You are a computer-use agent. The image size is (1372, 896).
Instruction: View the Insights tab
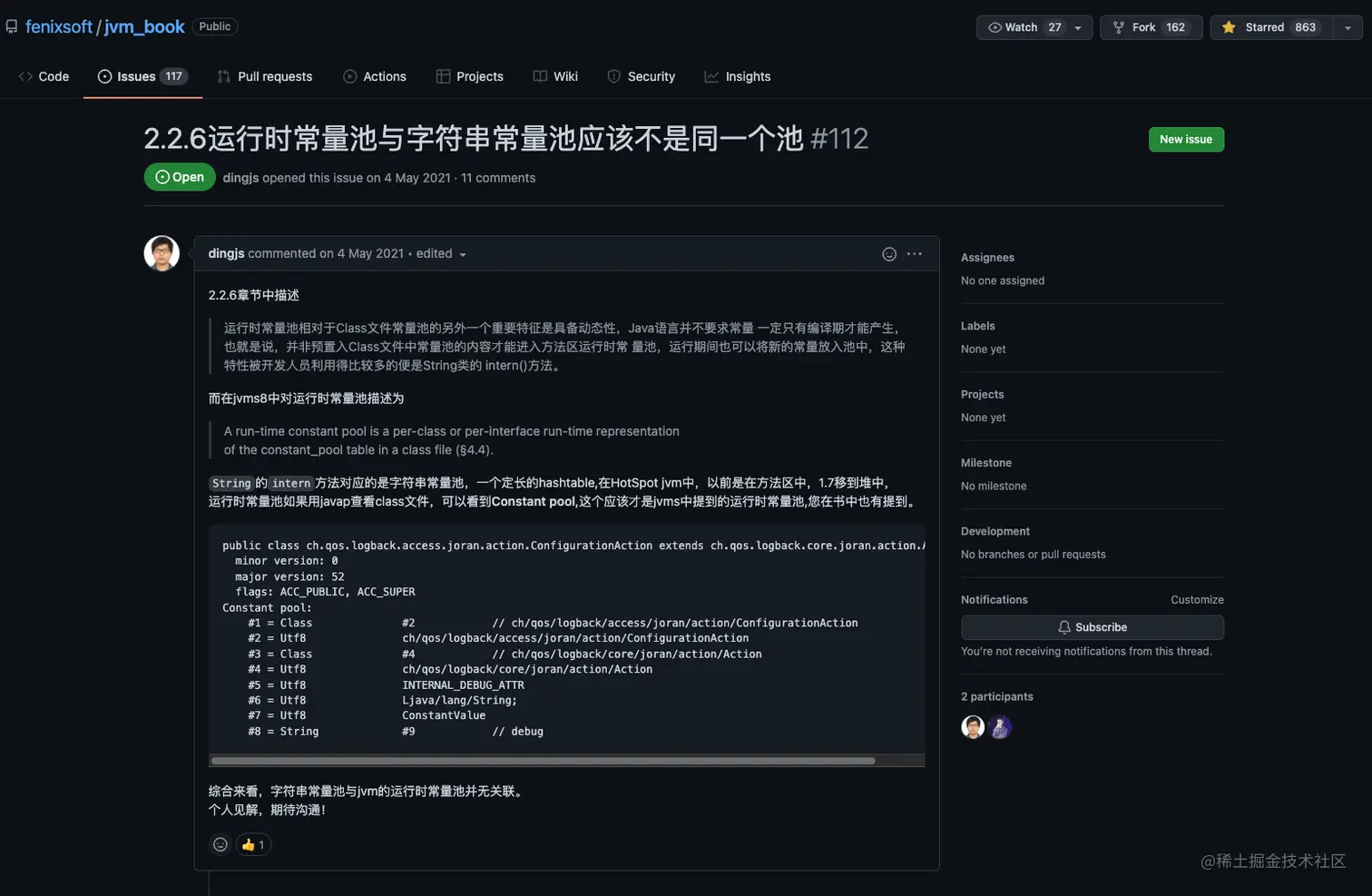[738, 76]
